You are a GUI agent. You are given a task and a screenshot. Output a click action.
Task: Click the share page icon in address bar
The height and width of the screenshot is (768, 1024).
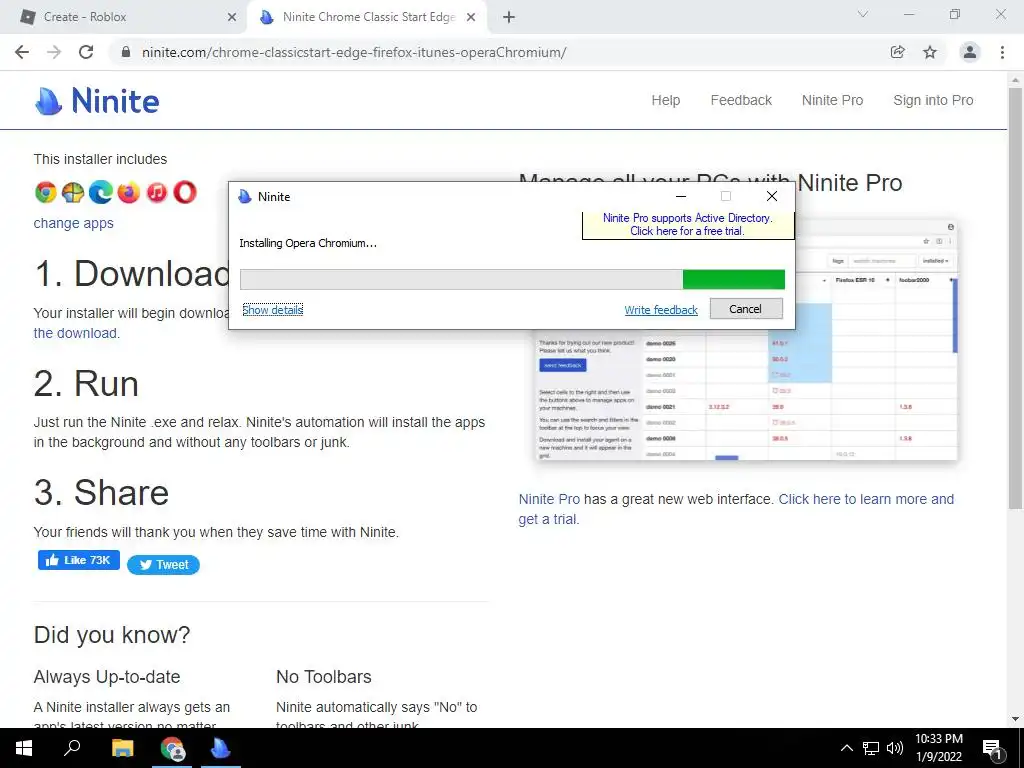[x=898, y=52]
